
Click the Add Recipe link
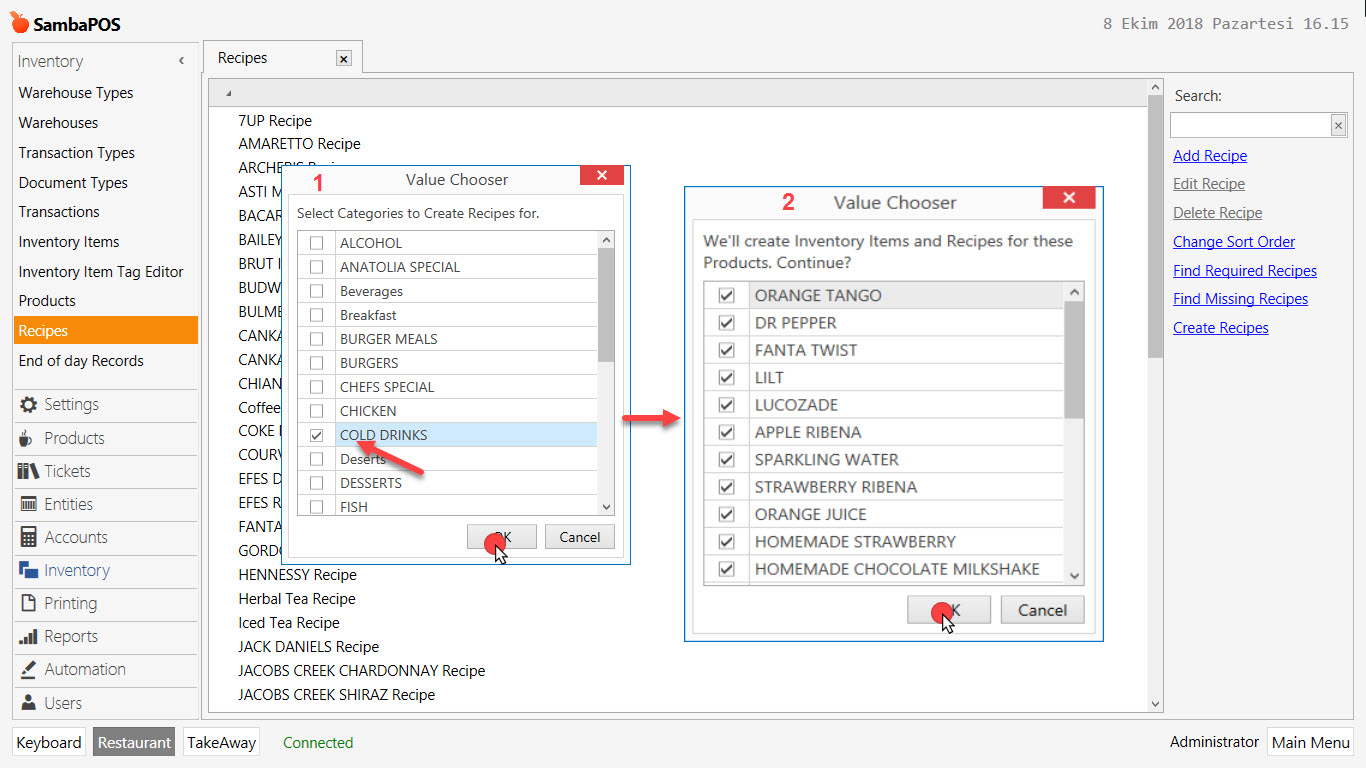tap(1210, 156)
